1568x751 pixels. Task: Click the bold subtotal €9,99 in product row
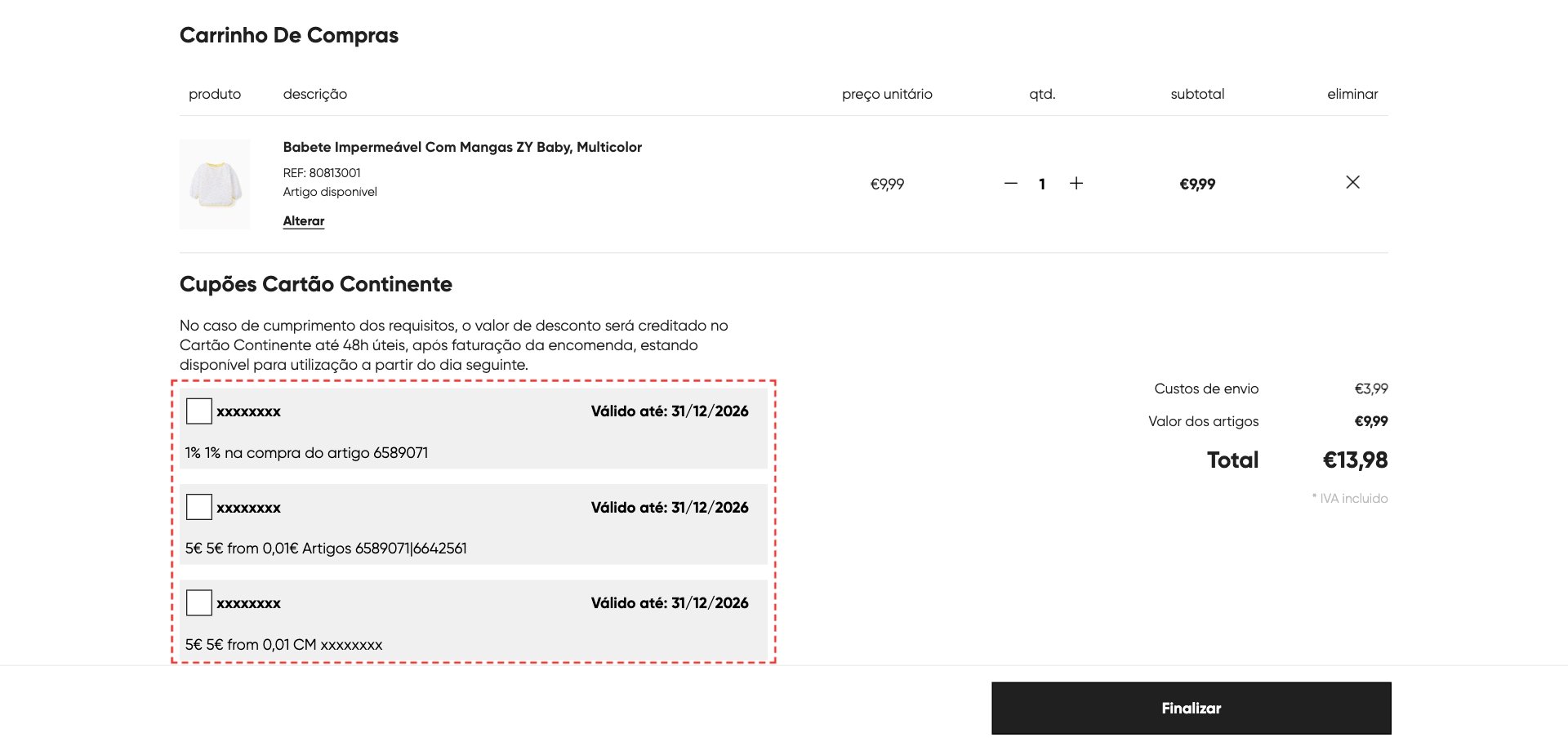coord(1197,184)
